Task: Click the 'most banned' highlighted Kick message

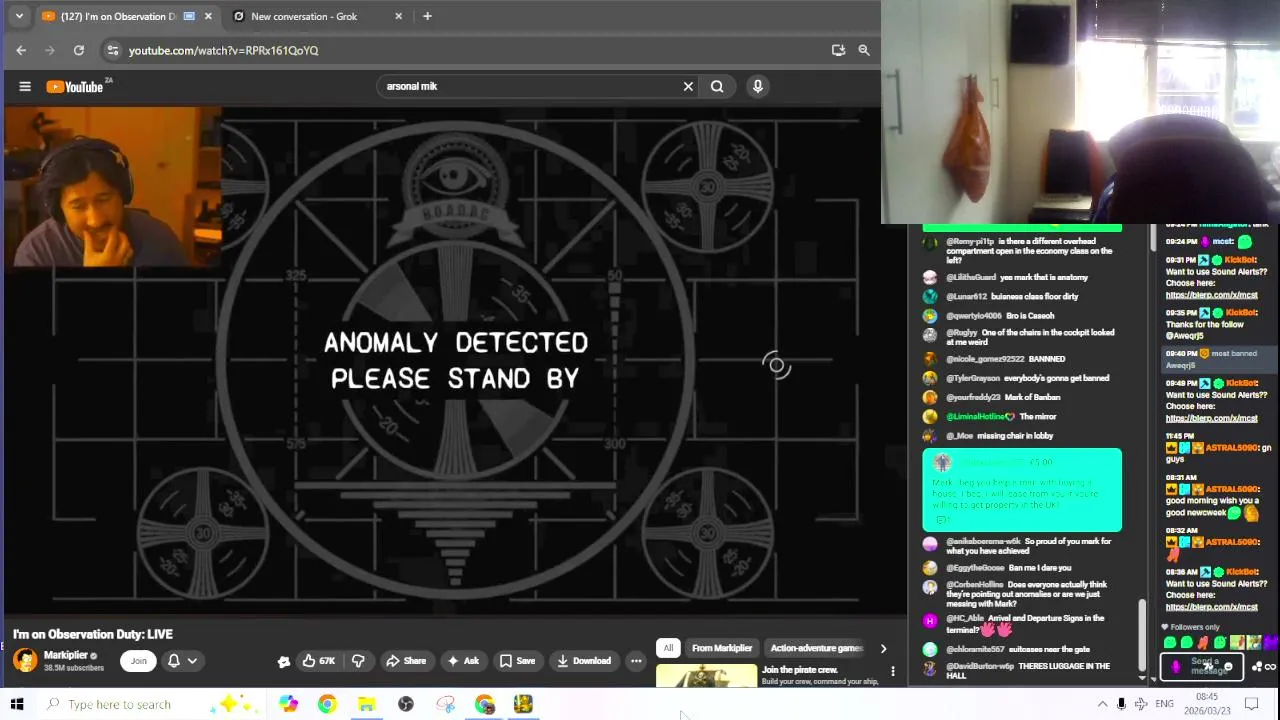Action: pyautogui.click(x=1220, y=359)
